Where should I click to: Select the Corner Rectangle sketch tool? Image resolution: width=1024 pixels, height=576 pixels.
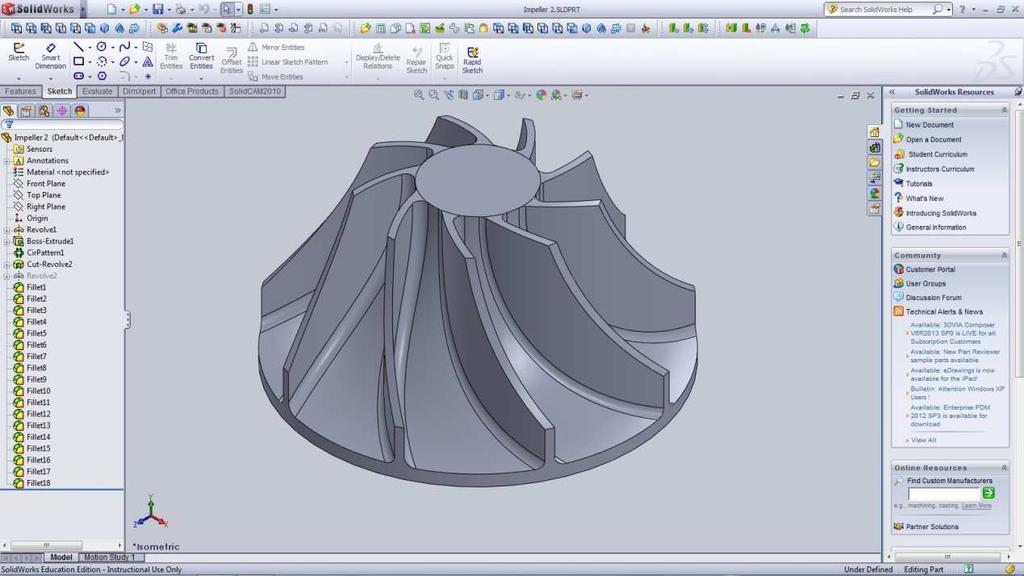click(x=78, y=61)
